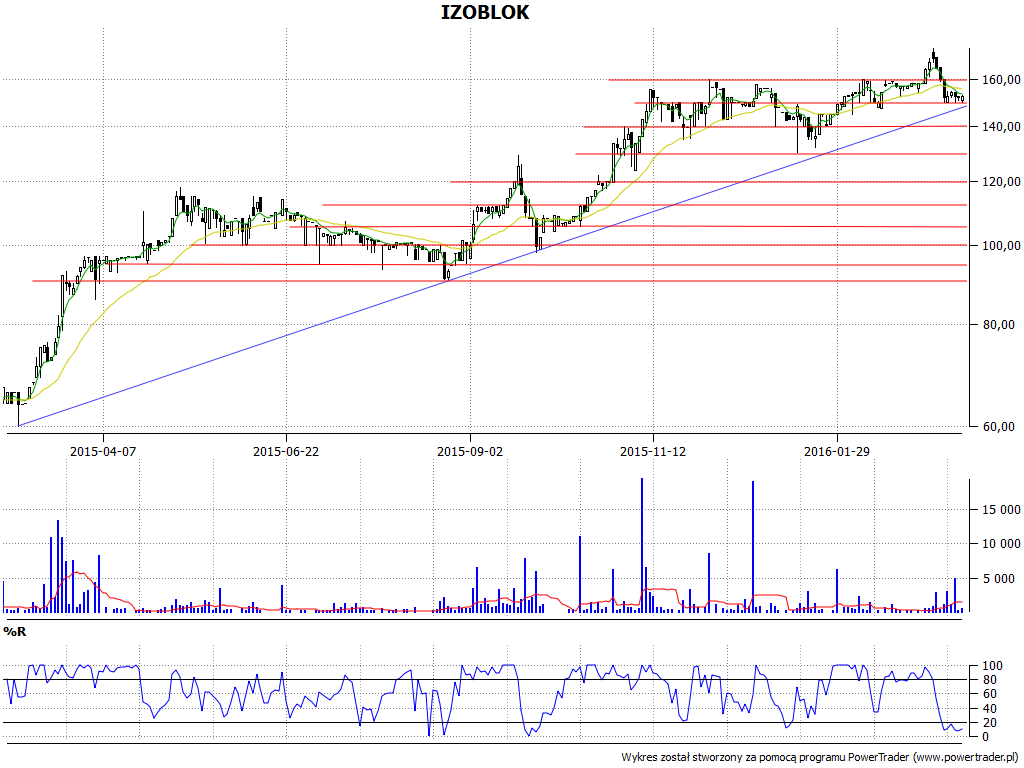
Task: Select the 2015-06-22 date label
Action: click(286, 451)
